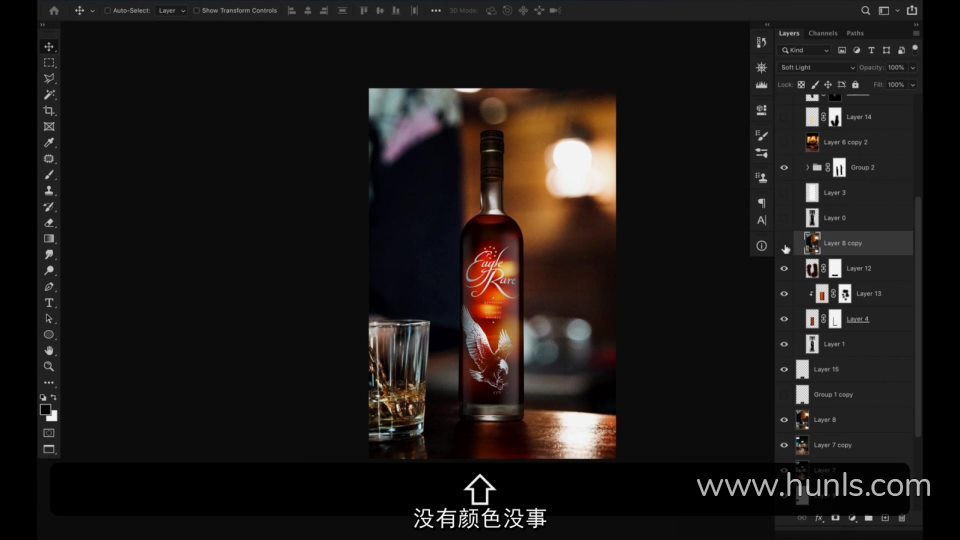This screenshot has width=960, height=540.
Task: Open the Fill slider dropdown arrow
Action: click(x=912, y=84)
